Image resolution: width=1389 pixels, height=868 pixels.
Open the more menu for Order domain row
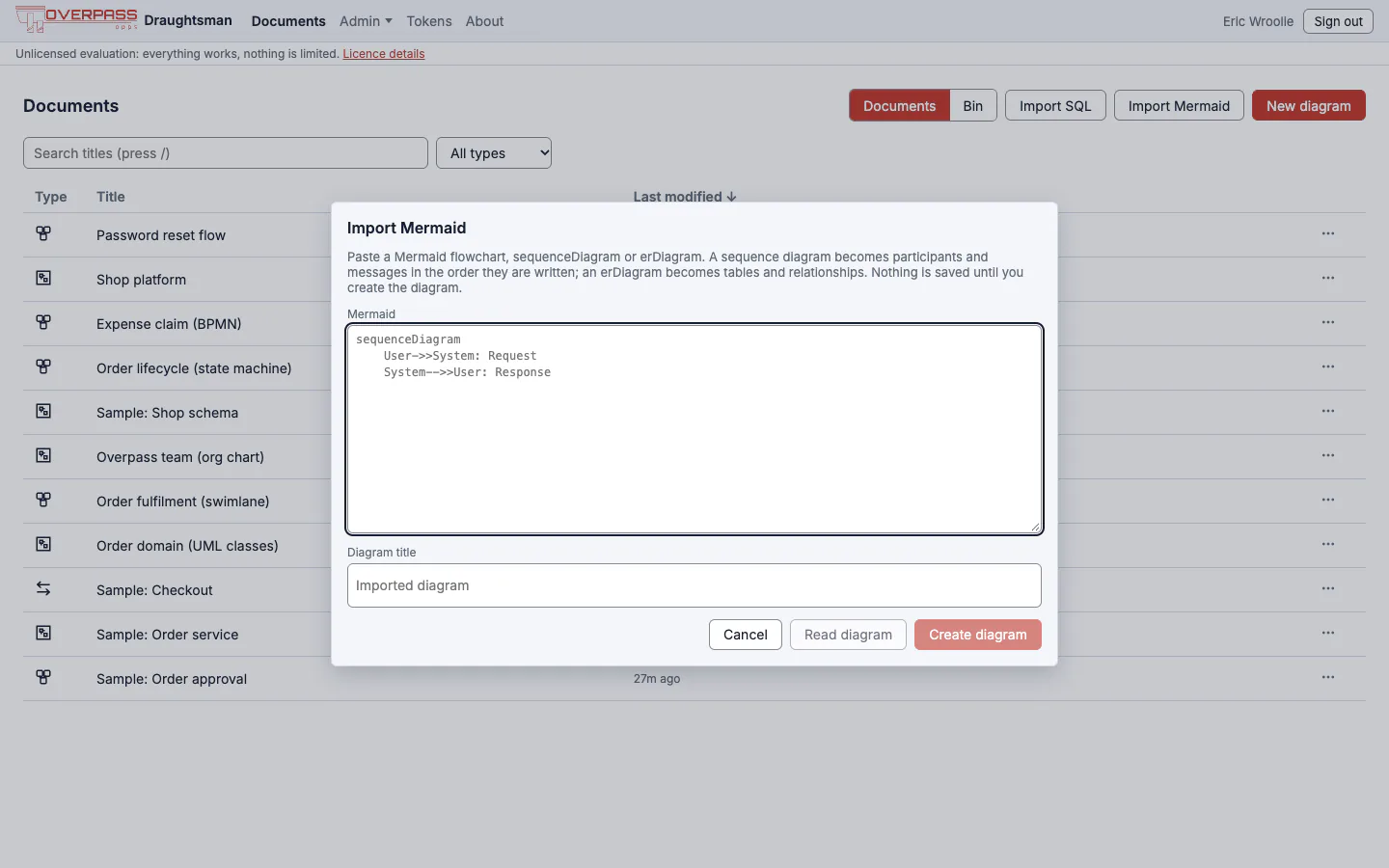[1328, 544]
